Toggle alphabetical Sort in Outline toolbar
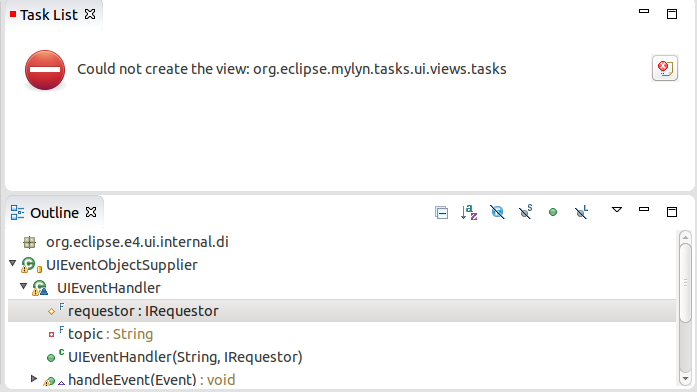The width and height of the screenshot is (697, 392). [x=469, y=212]
